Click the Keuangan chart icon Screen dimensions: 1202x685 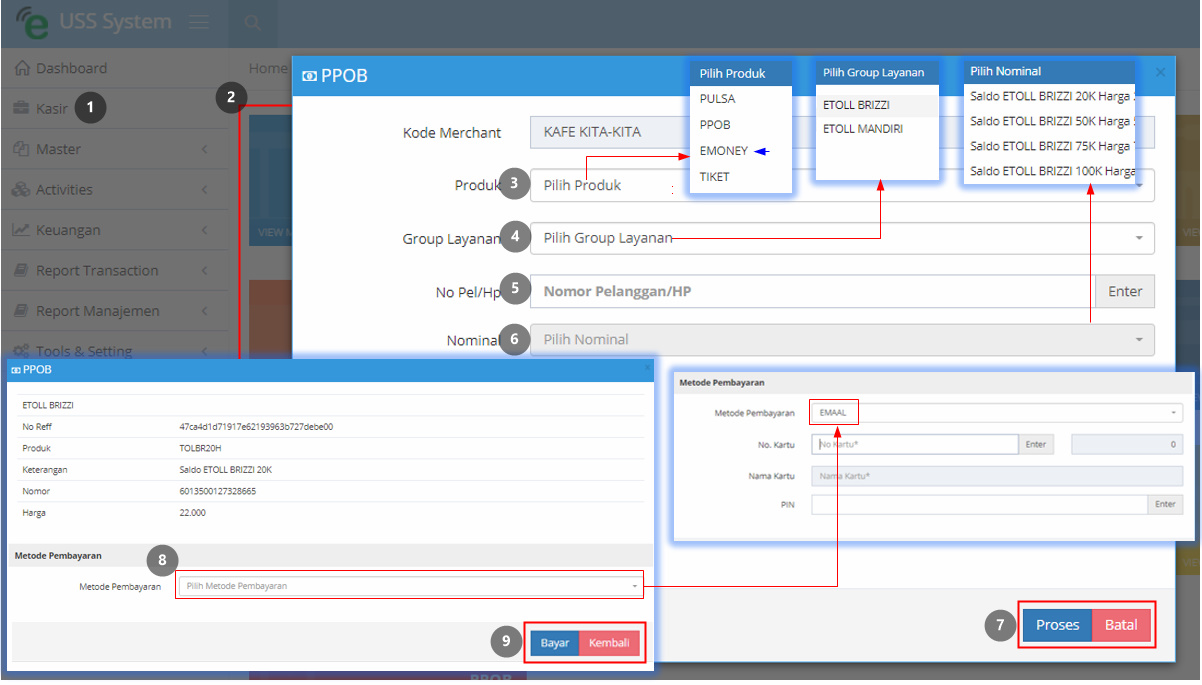click(21, 230)
